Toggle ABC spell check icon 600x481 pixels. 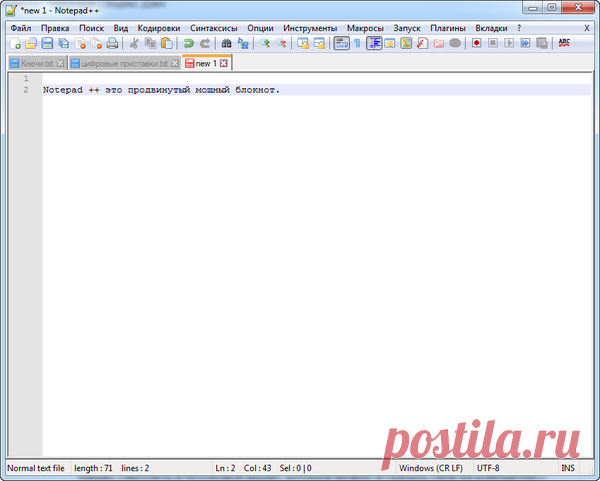coord(564,43)
